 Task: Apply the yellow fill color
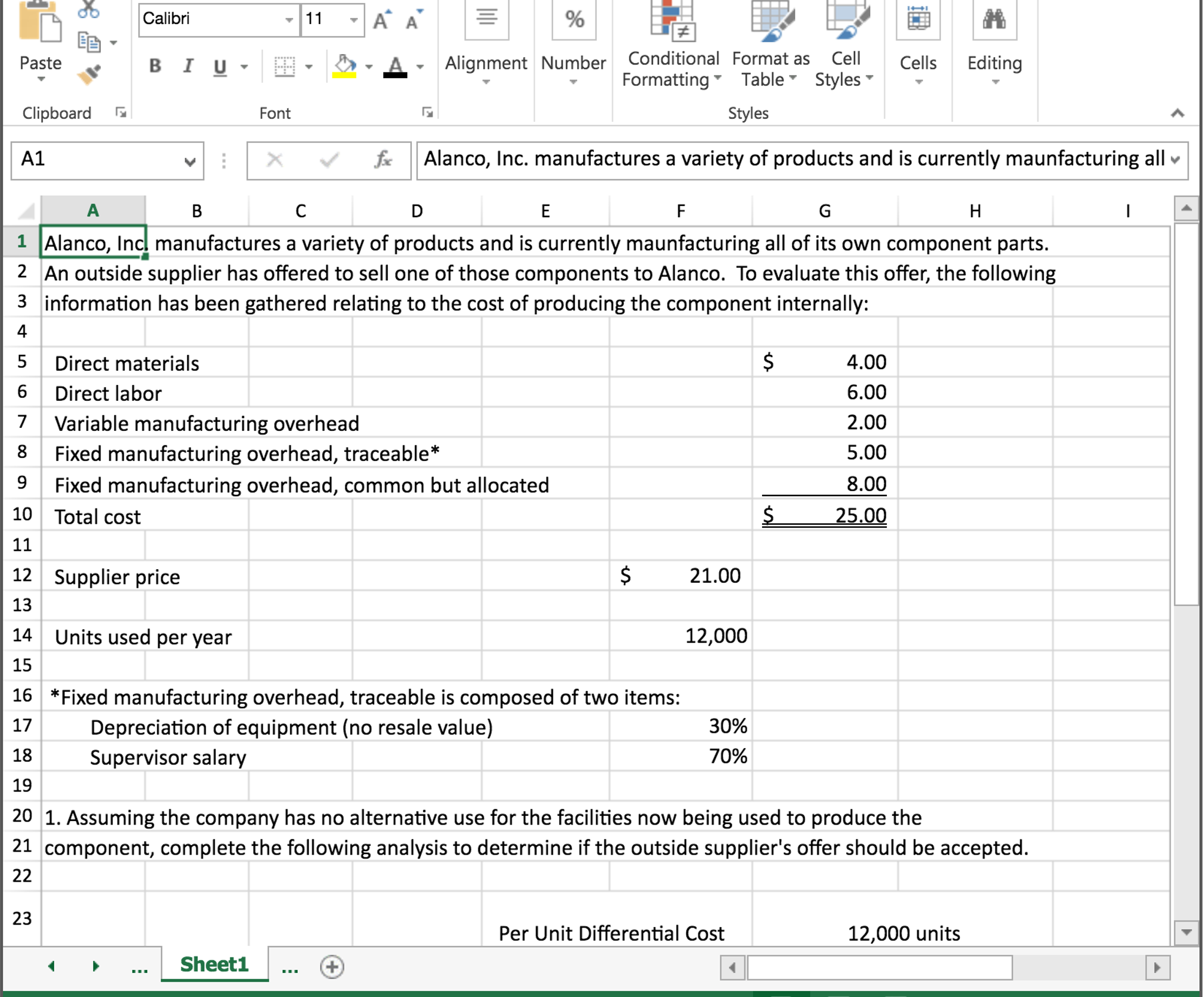345,67
